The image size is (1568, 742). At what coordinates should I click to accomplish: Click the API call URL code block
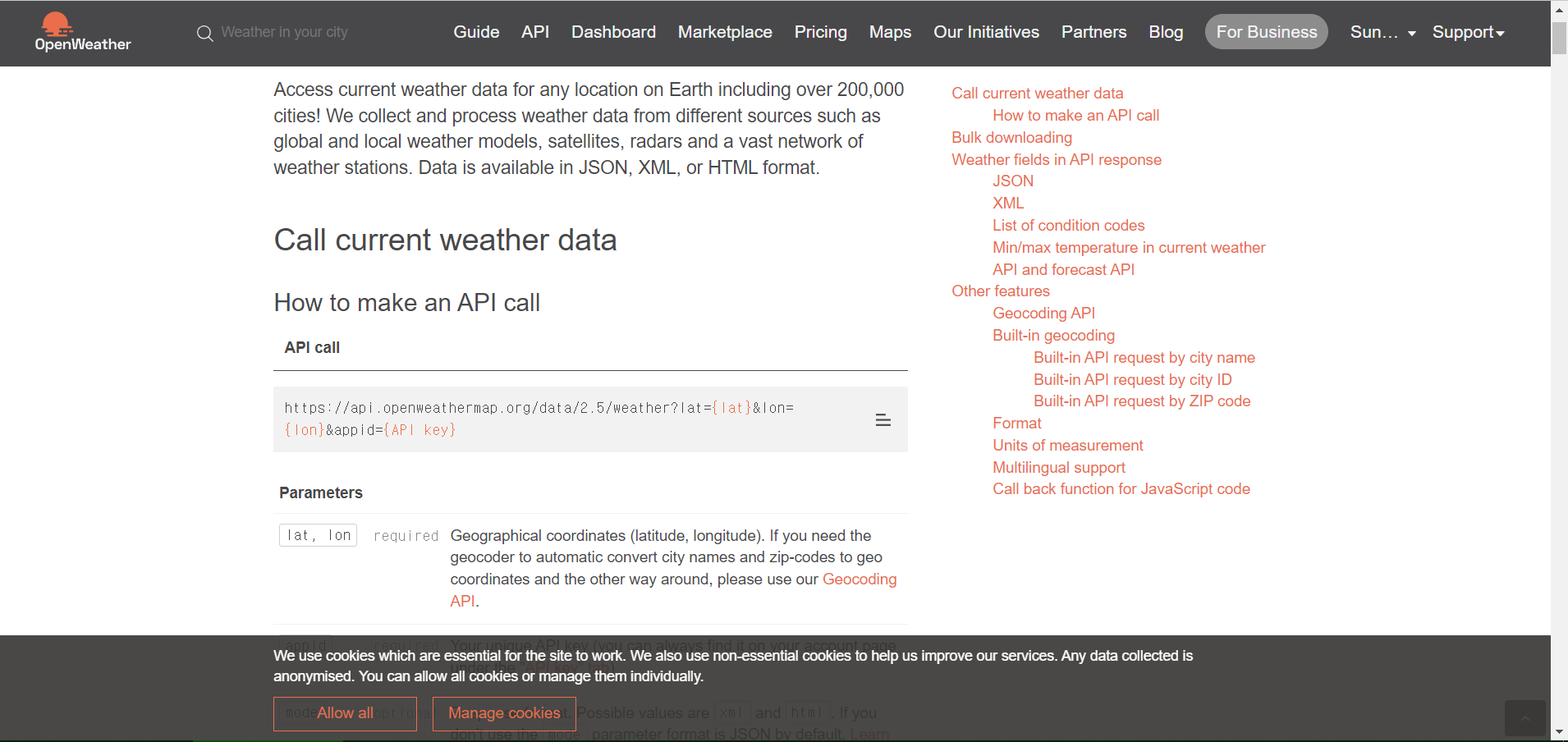[x=590, y=419]
